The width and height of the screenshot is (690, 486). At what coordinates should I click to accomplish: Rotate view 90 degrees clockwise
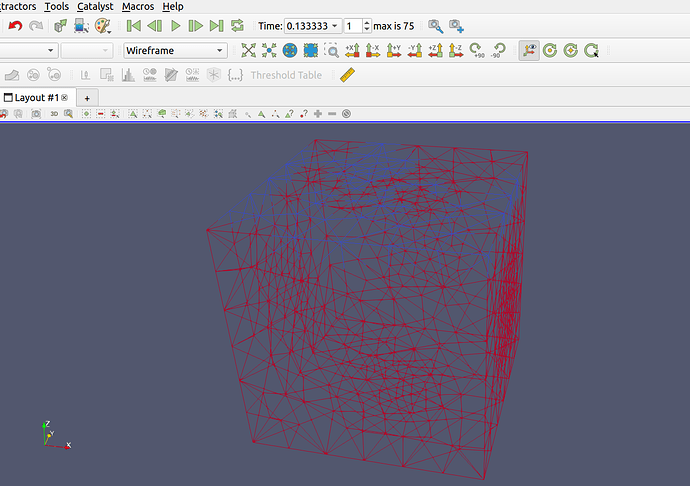click(x=477, y=50)
